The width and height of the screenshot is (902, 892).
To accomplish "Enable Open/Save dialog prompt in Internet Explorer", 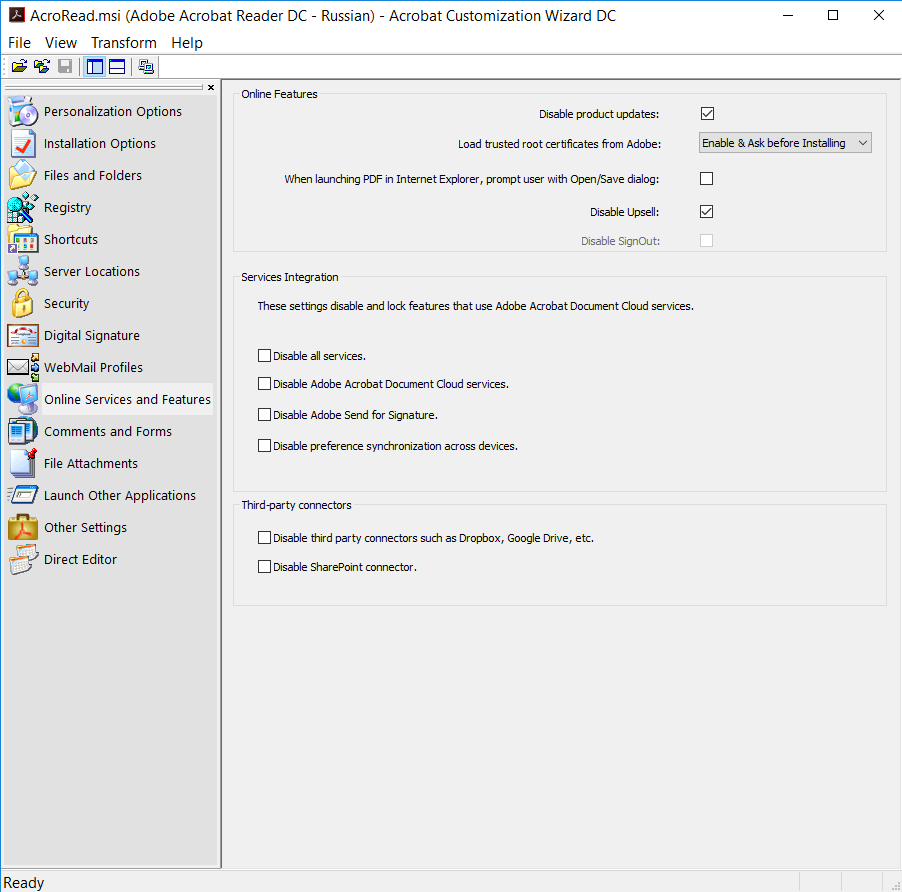I will pos(706,178).
